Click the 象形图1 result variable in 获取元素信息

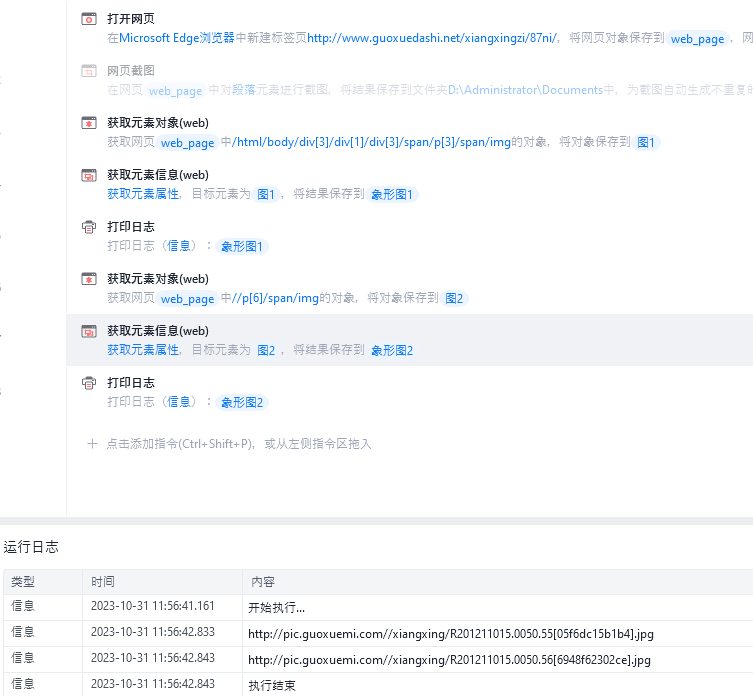[x=392, y=195]
